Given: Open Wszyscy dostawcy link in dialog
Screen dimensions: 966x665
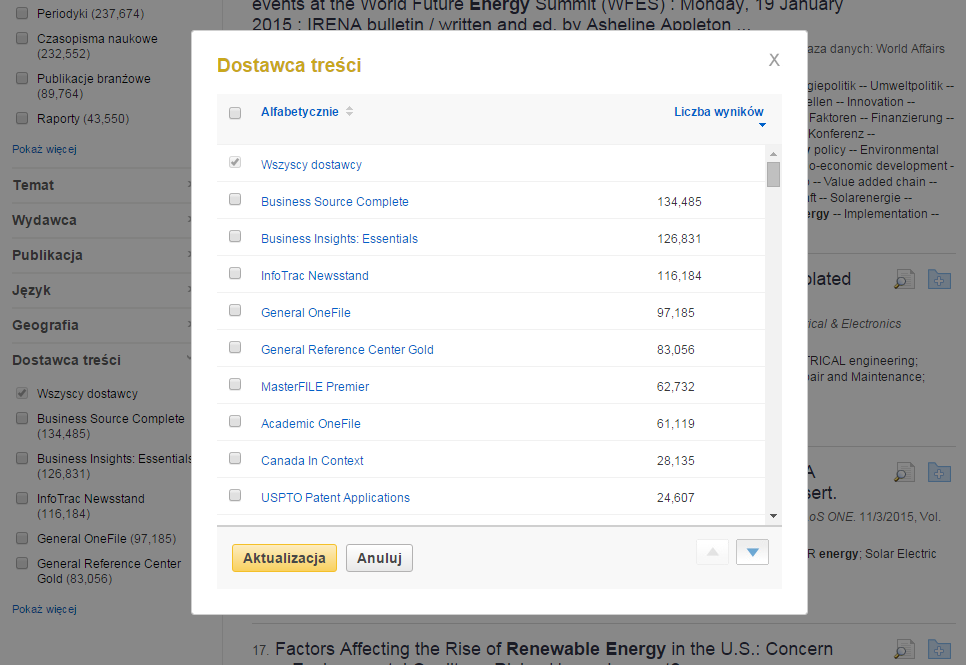Looking at the screenshot, I should point(311,165).
